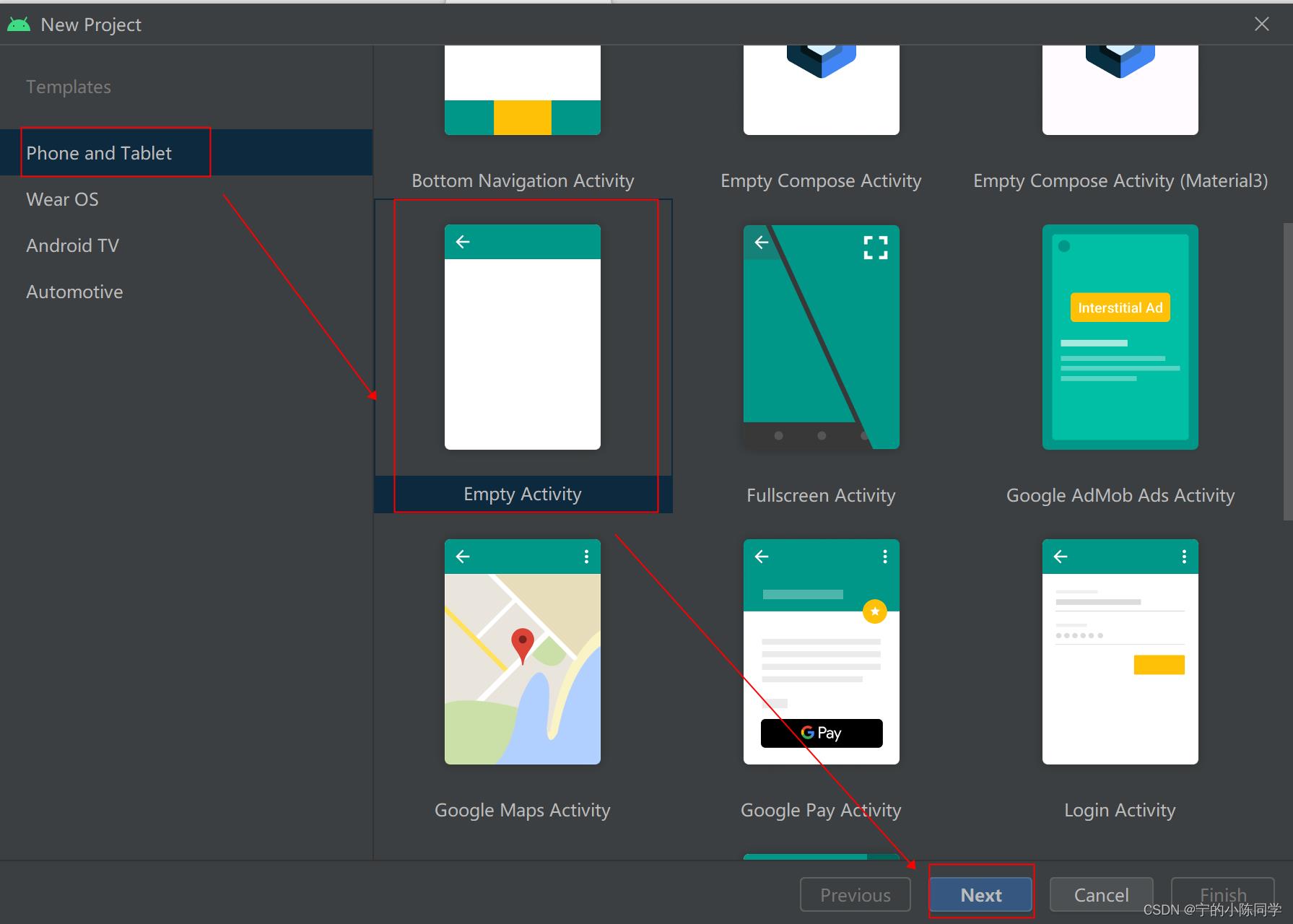This screenshot has height=924, width=1293.
Task: Click the G Pay button in Google Pay preview
Action: [x=822, y=733]
